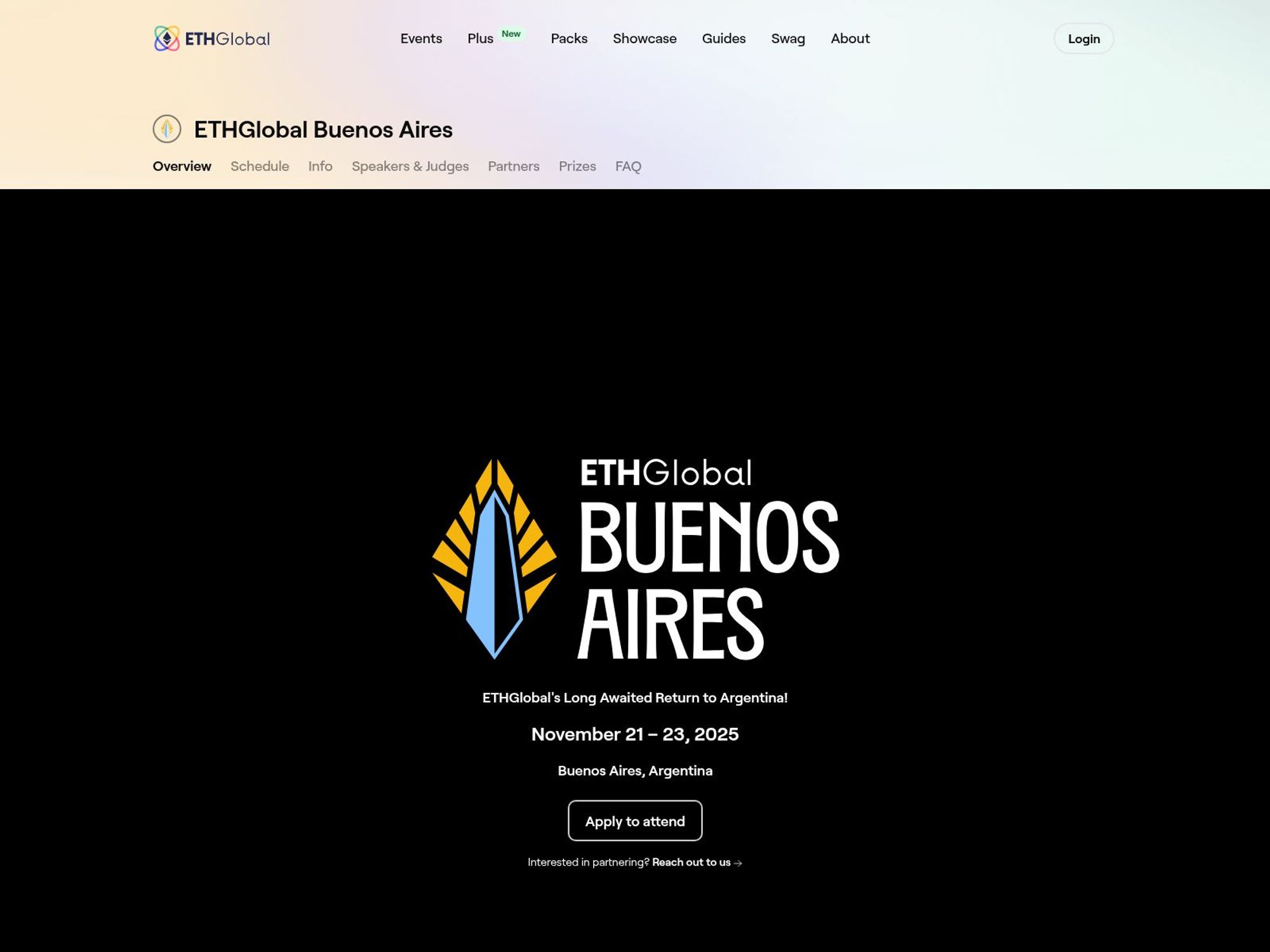Click the November 21 – 23, 2025 date text
Image resolution: width=1270 pixels, height=952 pixels.
(x=635, y=734)
